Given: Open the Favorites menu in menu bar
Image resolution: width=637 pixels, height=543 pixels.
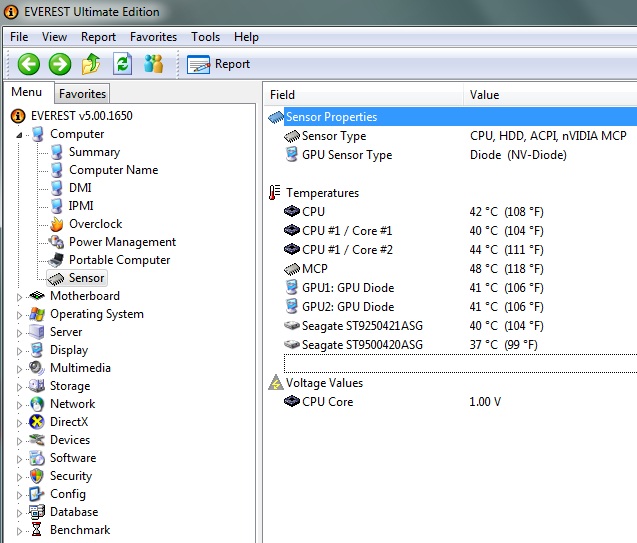Looking at the screenshot, I should click(154, 37).
